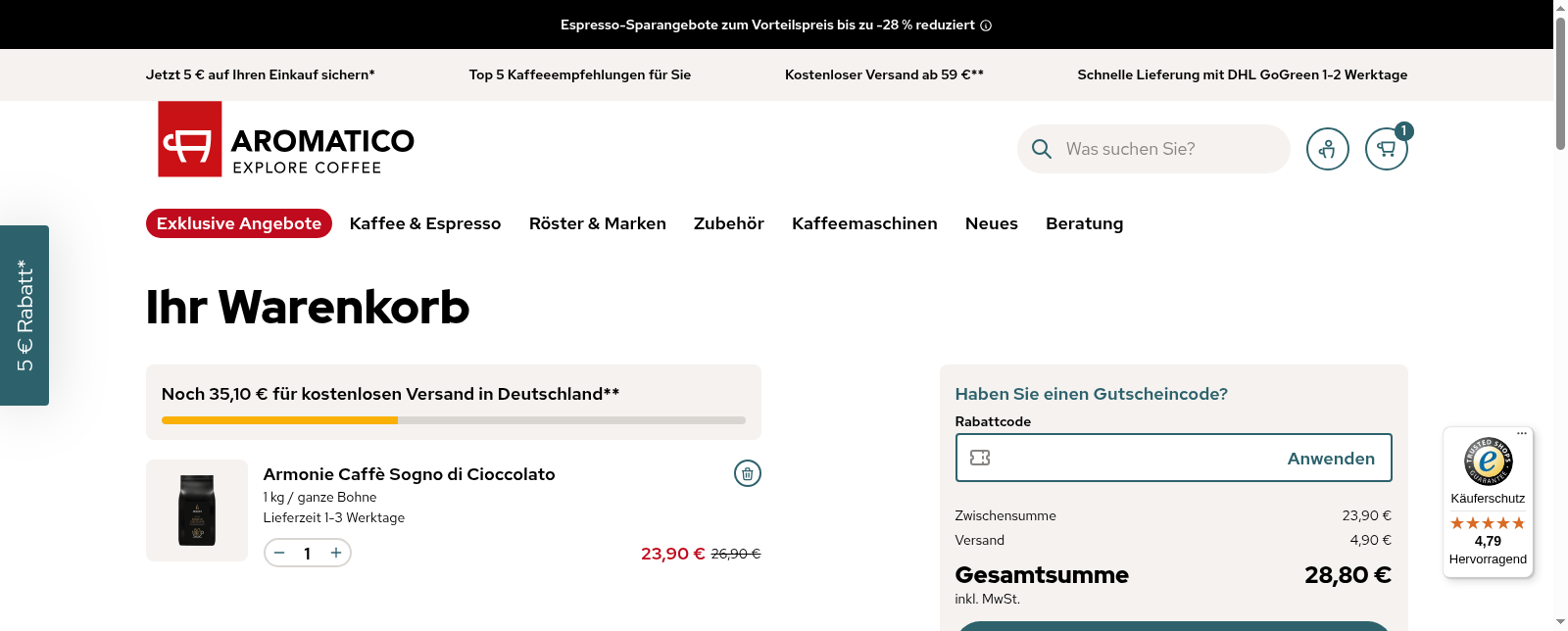
Task: Click 'Schnelle Lieferung mit DHL GoGreen' link
Action: pos(1243,74)
